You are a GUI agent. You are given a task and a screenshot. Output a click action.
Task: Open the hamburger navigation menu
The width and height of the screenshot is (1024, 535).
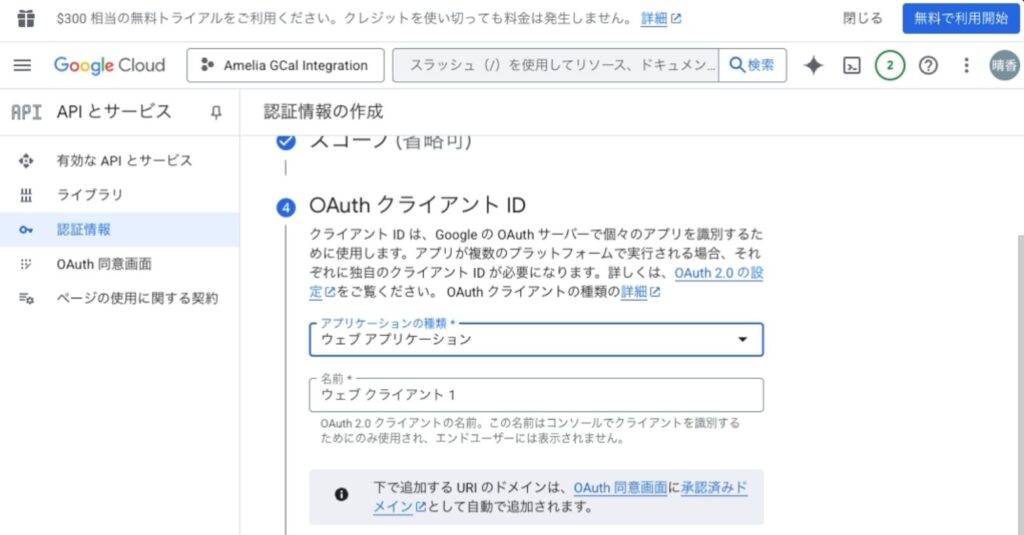[x=22, y=65]
